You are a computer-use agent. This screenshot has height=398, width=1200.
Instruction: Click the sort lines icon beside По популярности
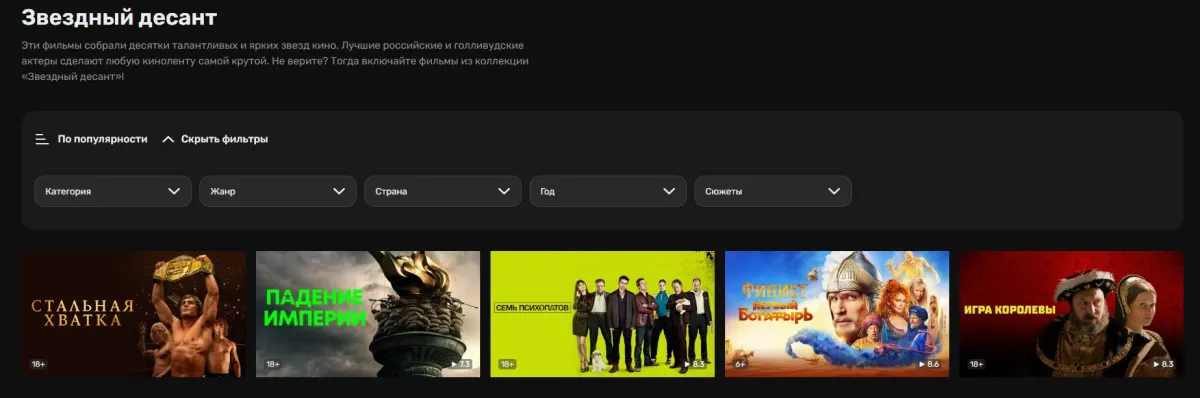coord(42,139)
